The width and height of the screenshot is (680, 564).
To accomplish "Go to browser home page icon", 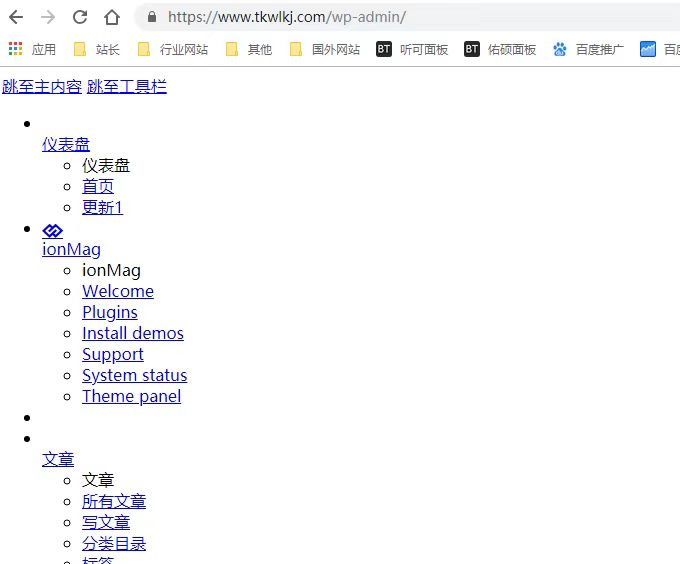I will [112, 17].
